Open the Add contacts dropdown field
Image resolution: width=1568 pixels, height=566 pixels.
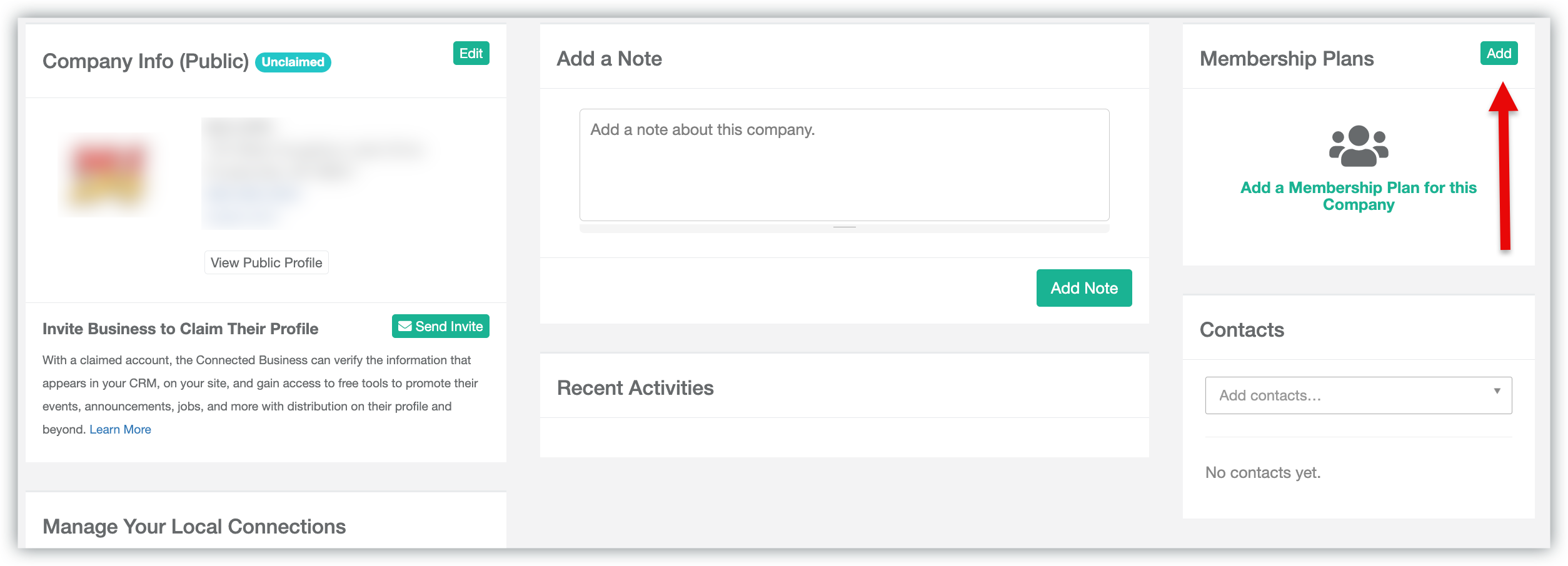click(1350, 395)
